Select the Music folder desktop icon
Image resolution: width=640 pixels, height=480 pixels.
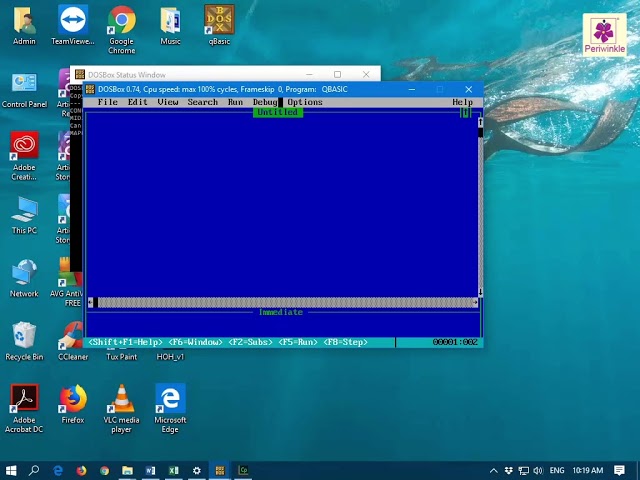point(170,25)
